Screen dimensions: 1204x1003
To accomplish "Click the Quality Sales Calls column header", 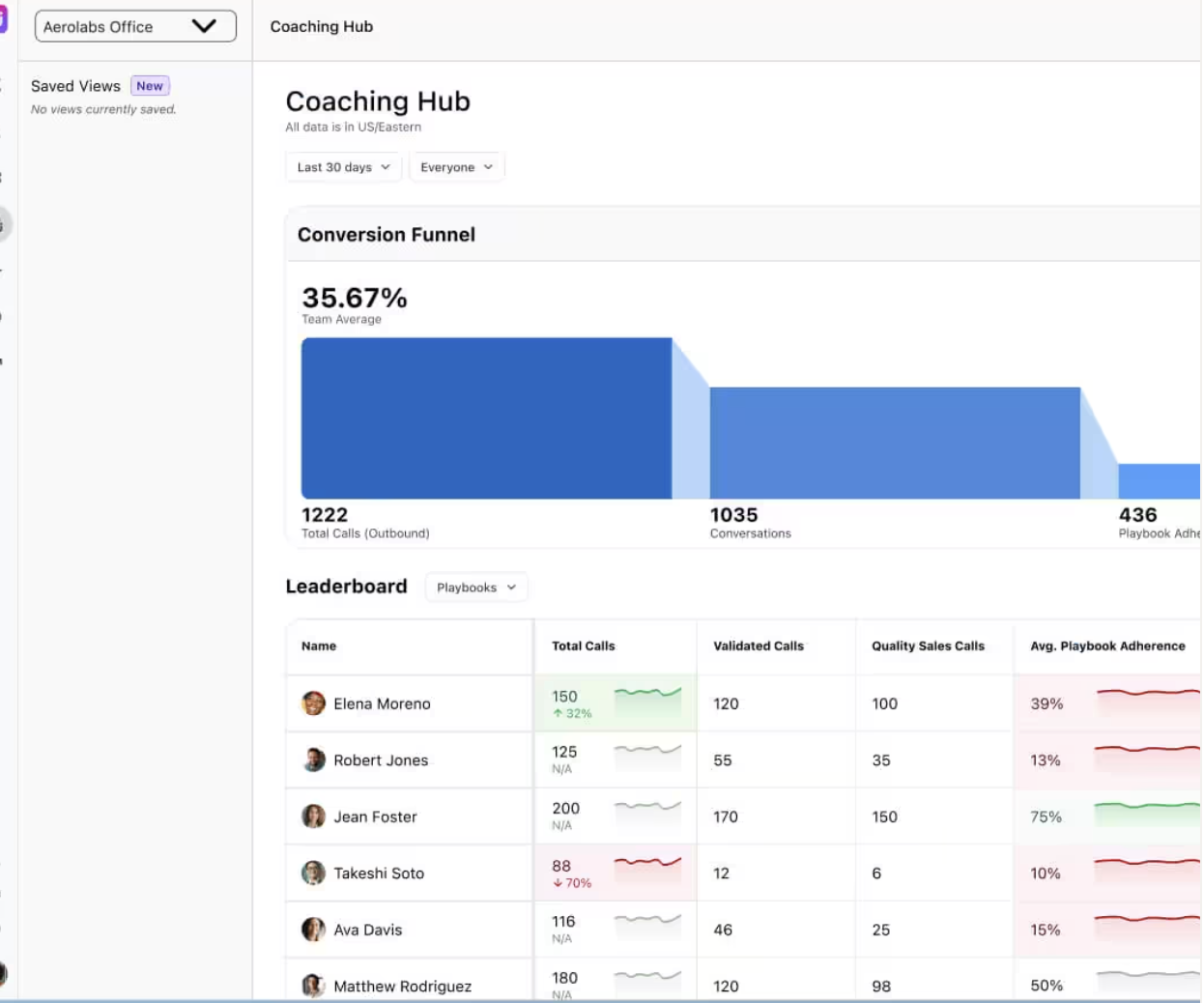I will point(928,646).
